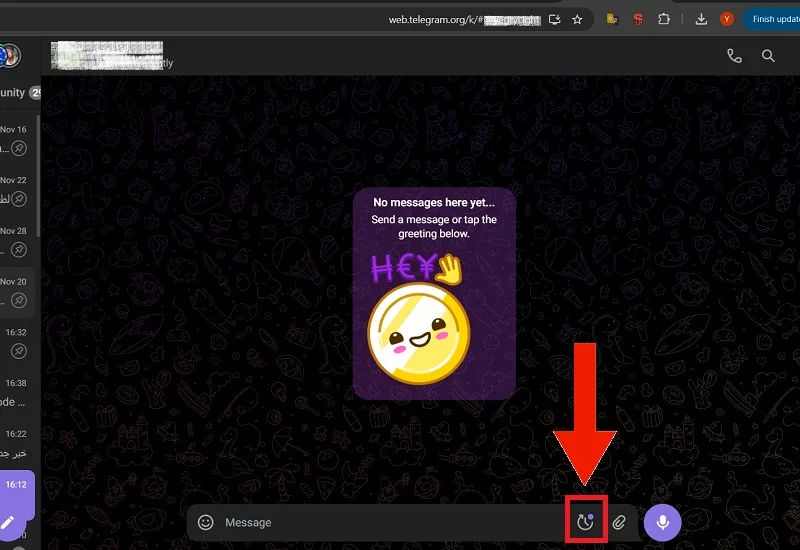Open the chat list row timed 16:12
800x550 pixels.
click(x=17, y=494)
